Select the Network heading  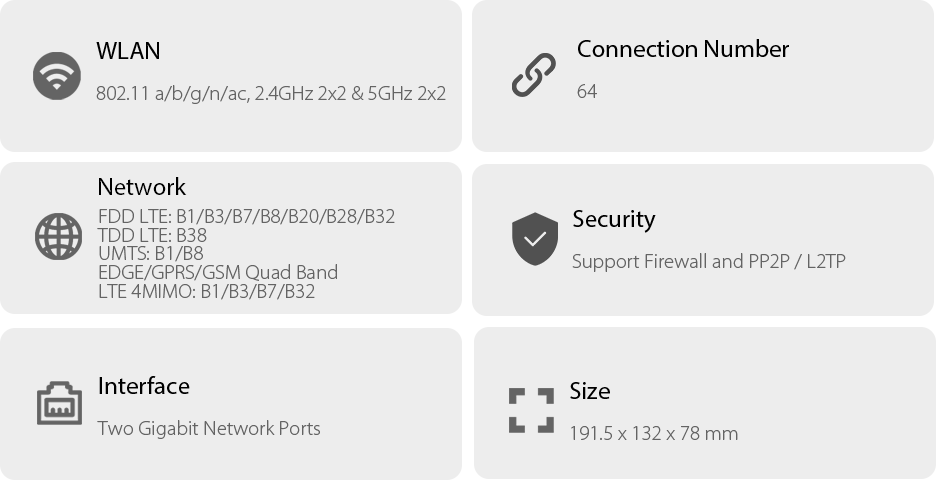click(141, 187)
